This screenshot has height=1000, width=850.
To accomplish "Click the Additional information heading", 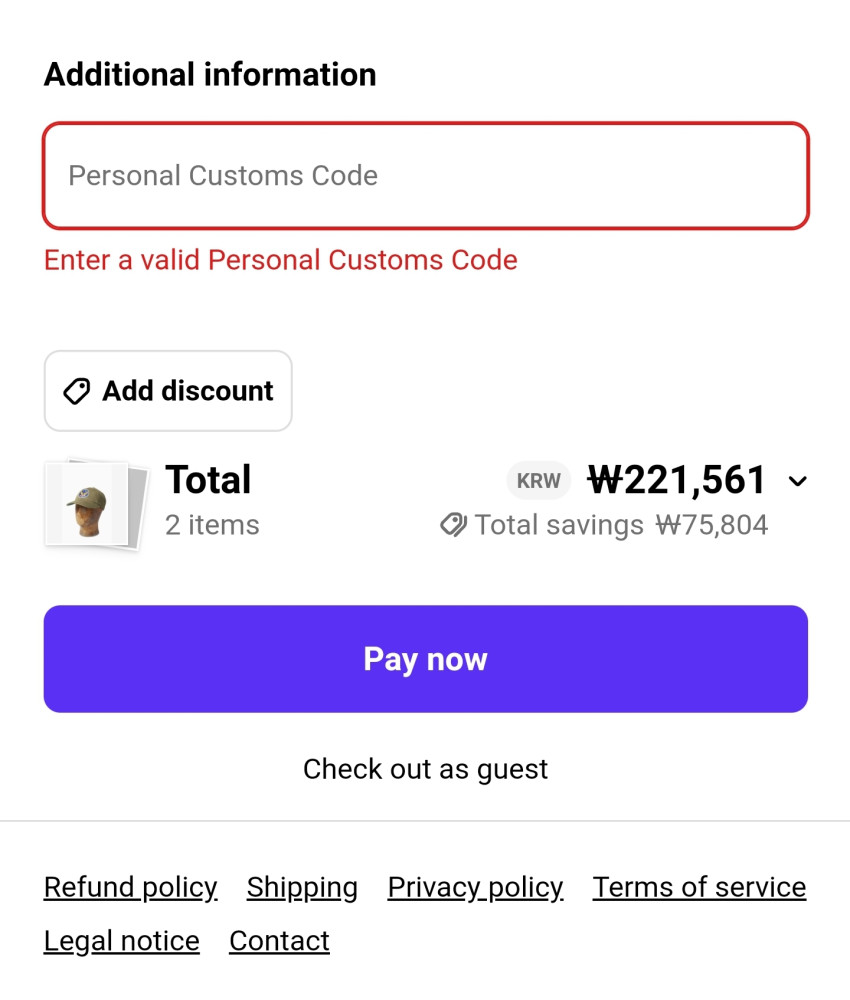I will [x=210, y=75].
